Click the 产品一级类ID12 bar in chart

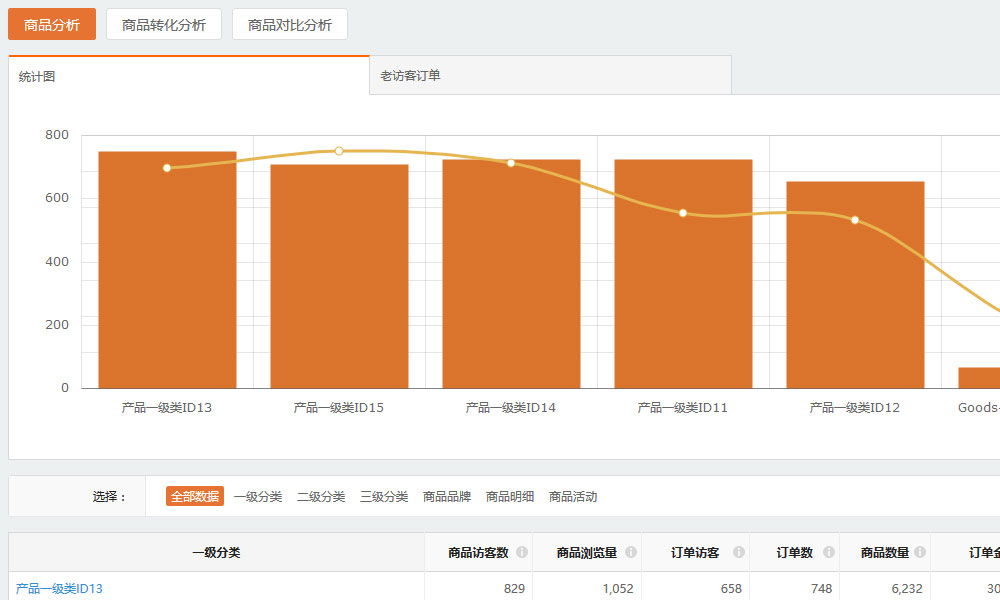tap(855, 284)
